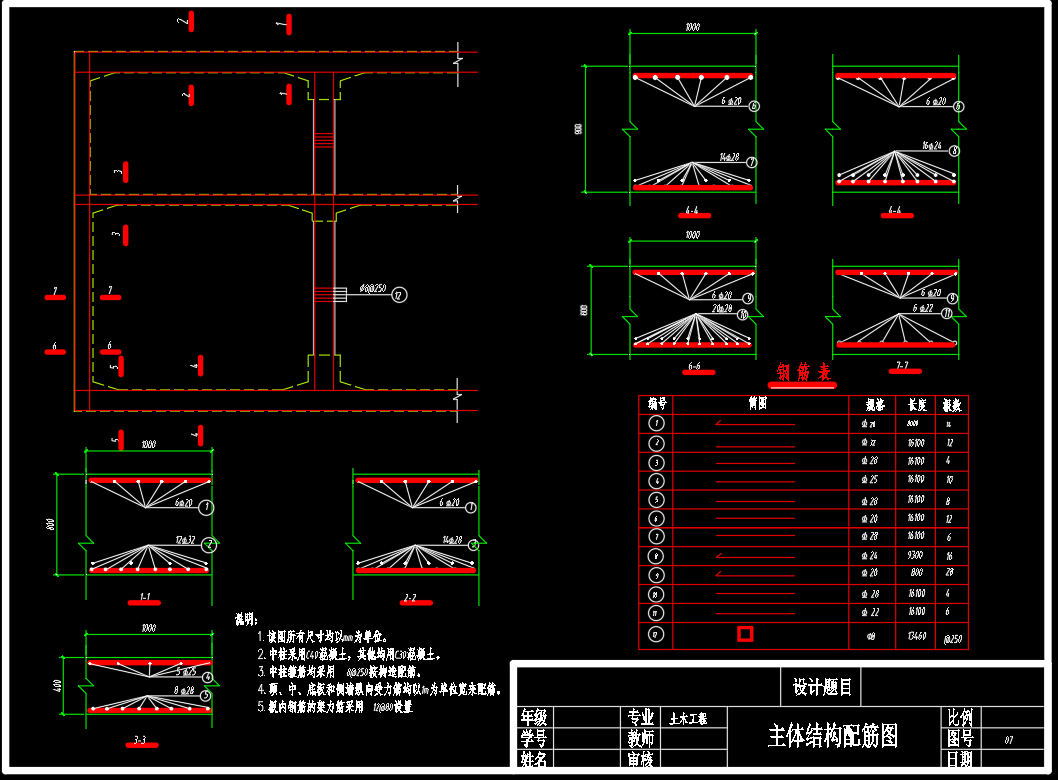Image resolution: width=1058 pixels, height=780 pixels.
Task: Click the 土木工程 major field value
Action: (687, 718)
